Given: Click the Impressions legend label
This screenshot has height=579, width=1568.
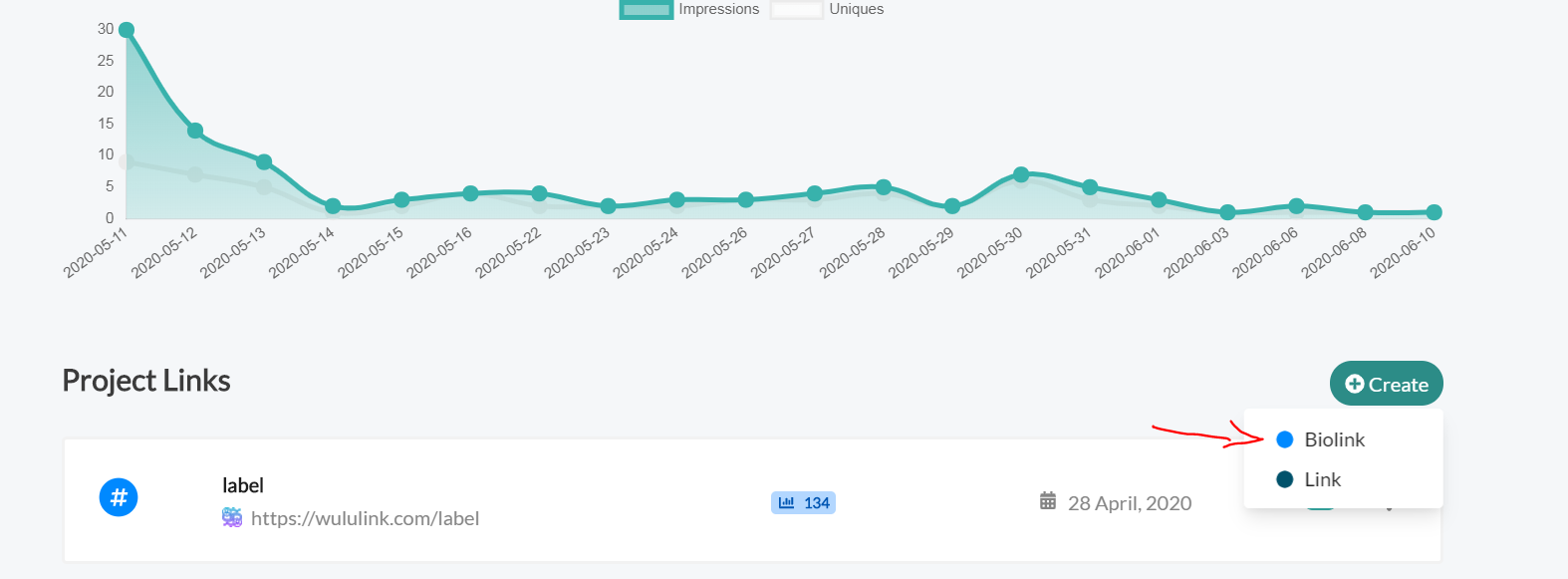Looking at the screenshot, I should point(719,9).
